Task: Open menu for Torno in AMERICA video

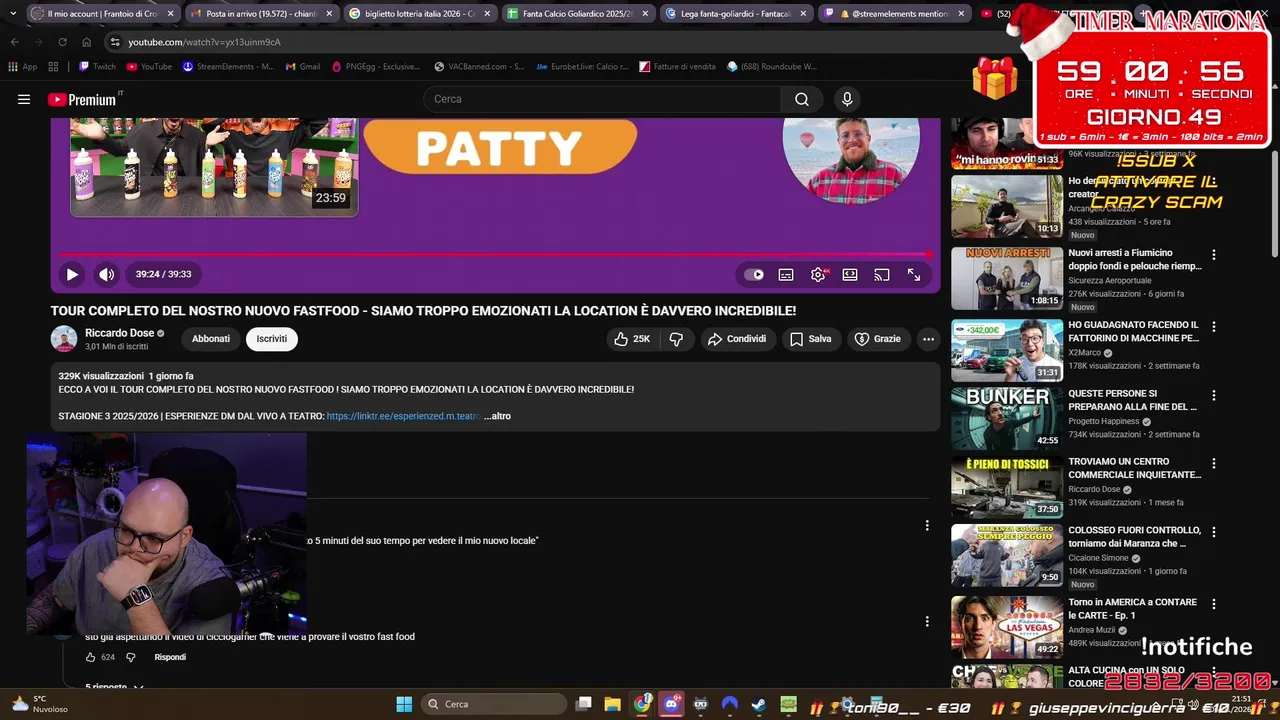Action: point(1214,604)
